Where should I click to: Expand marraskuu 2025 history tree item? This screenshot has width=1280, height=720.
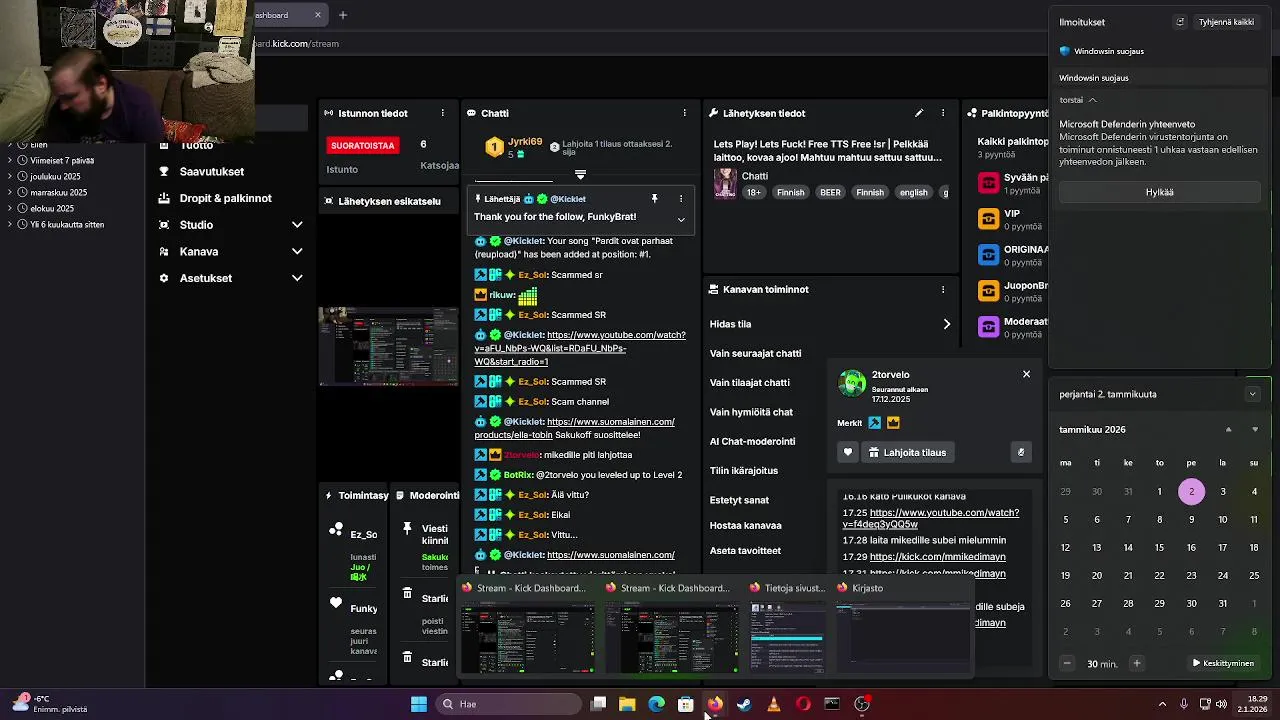[10, 192]
